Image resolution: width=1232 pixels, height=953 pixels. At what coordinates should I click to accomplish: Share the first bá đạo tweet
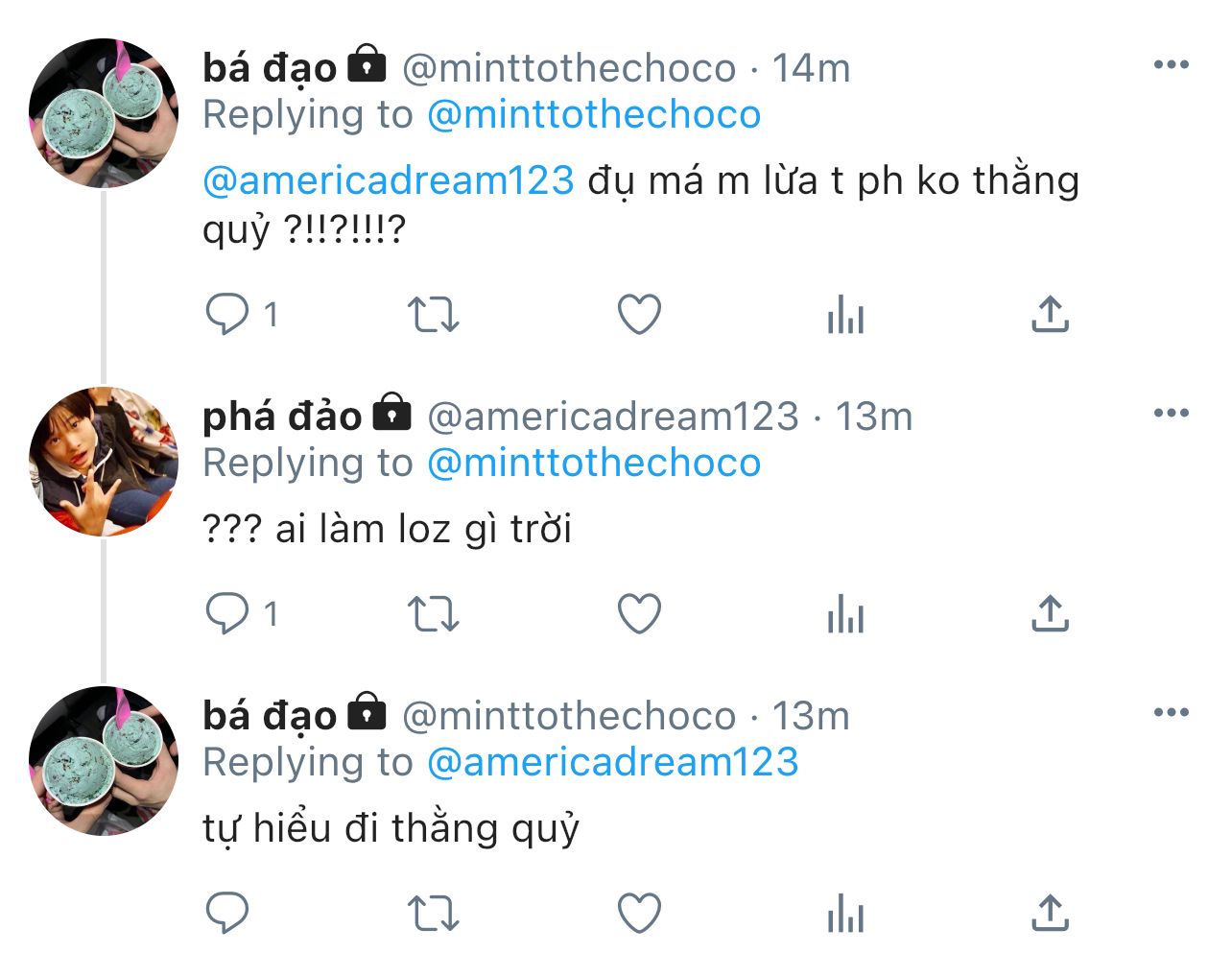pos(1051,314)
